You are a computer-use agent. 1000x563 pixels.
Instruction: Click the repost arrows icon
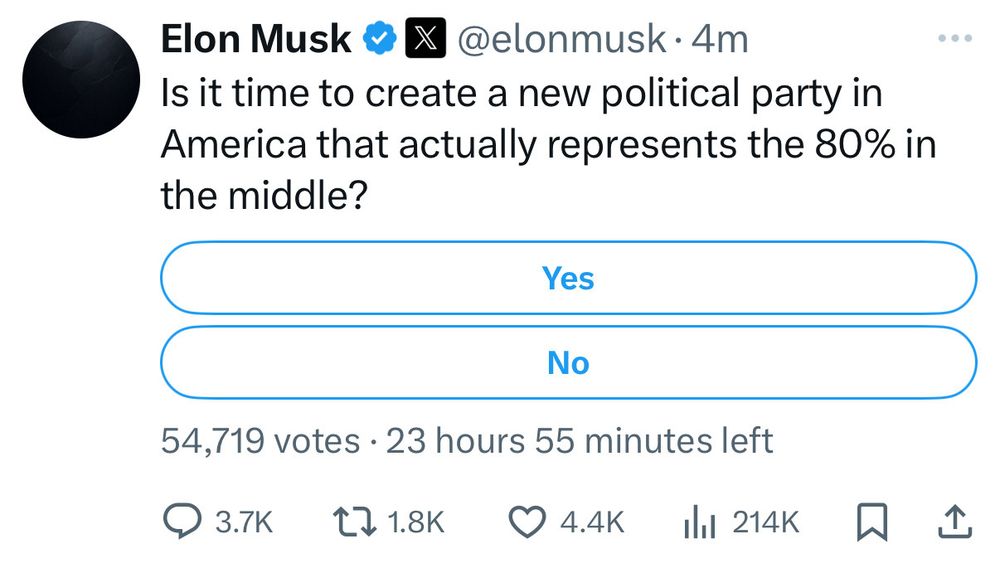[355, 521]
